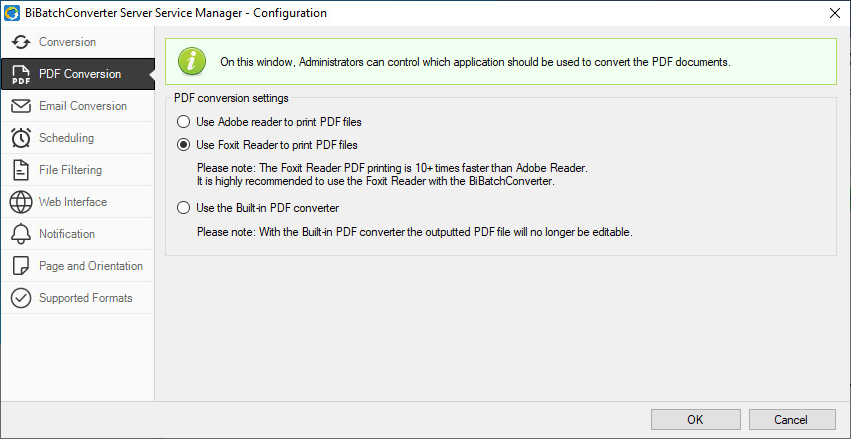Click the Conversion sync arrows icon
The image size is (851, 439).
(21, 42)
